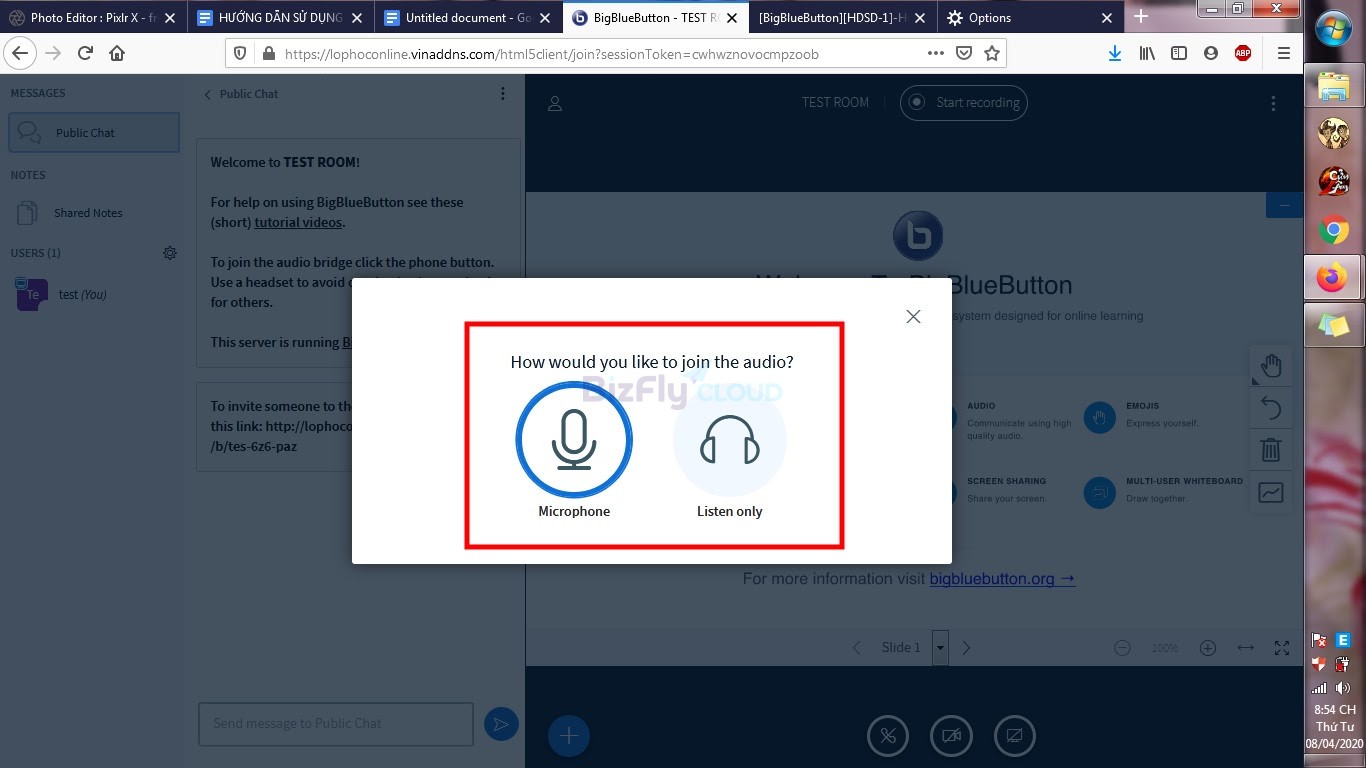Open a new browser tab

(1141, 17)
